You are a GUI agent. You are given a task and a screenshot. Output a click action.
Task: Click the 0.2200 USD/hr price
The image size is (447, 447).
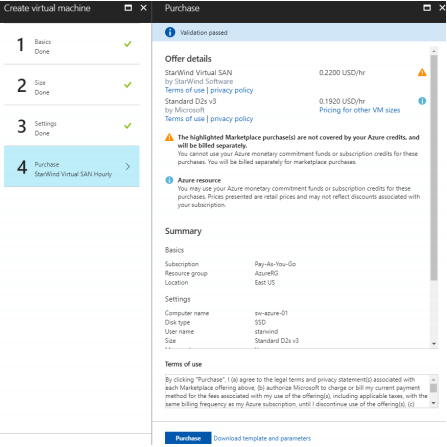[342, 72]
